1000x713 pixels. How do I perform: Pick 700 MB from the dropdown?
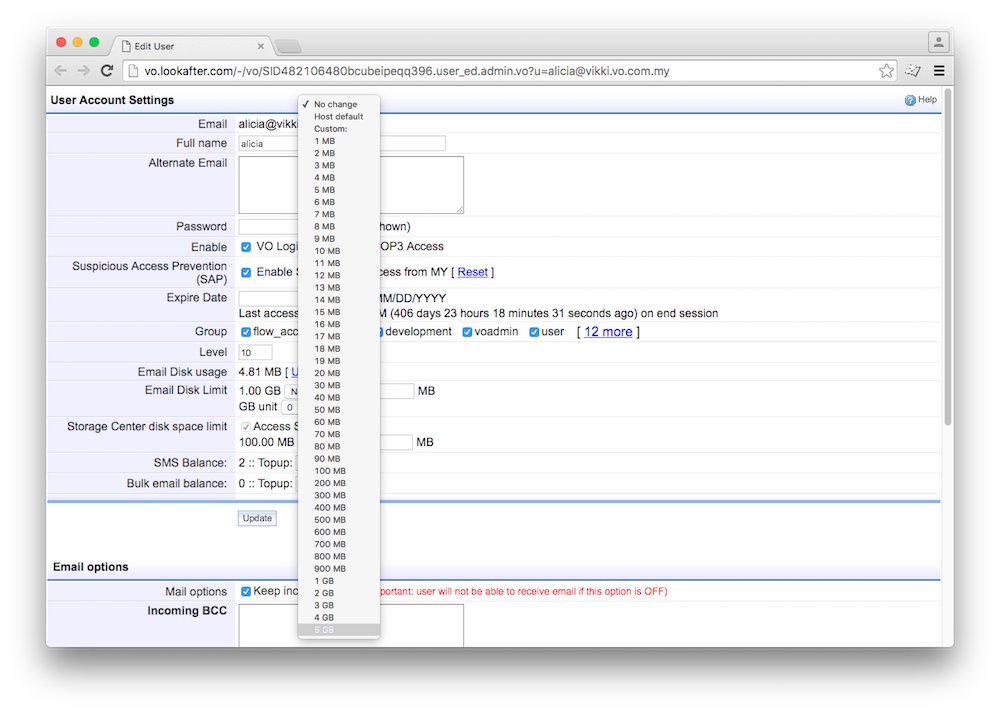(339, 544)
